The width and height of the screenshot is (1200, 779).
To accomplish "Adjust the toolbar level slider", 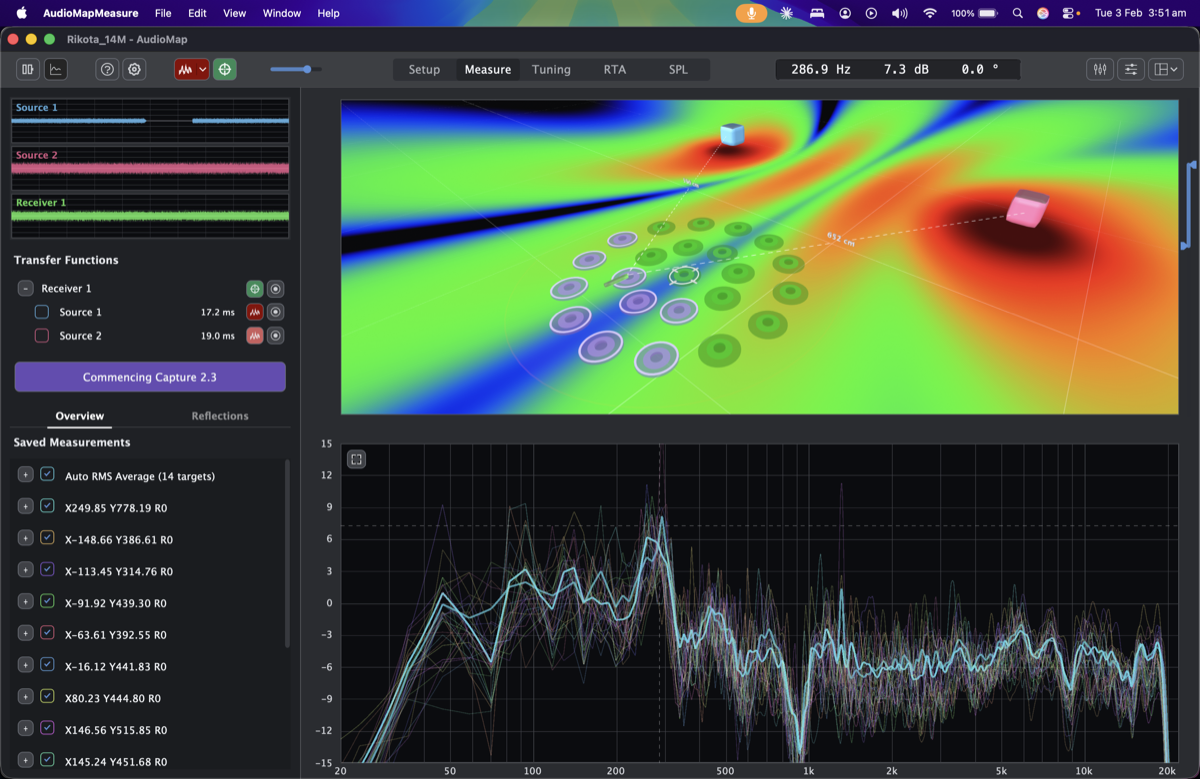I will pos(296,69).
